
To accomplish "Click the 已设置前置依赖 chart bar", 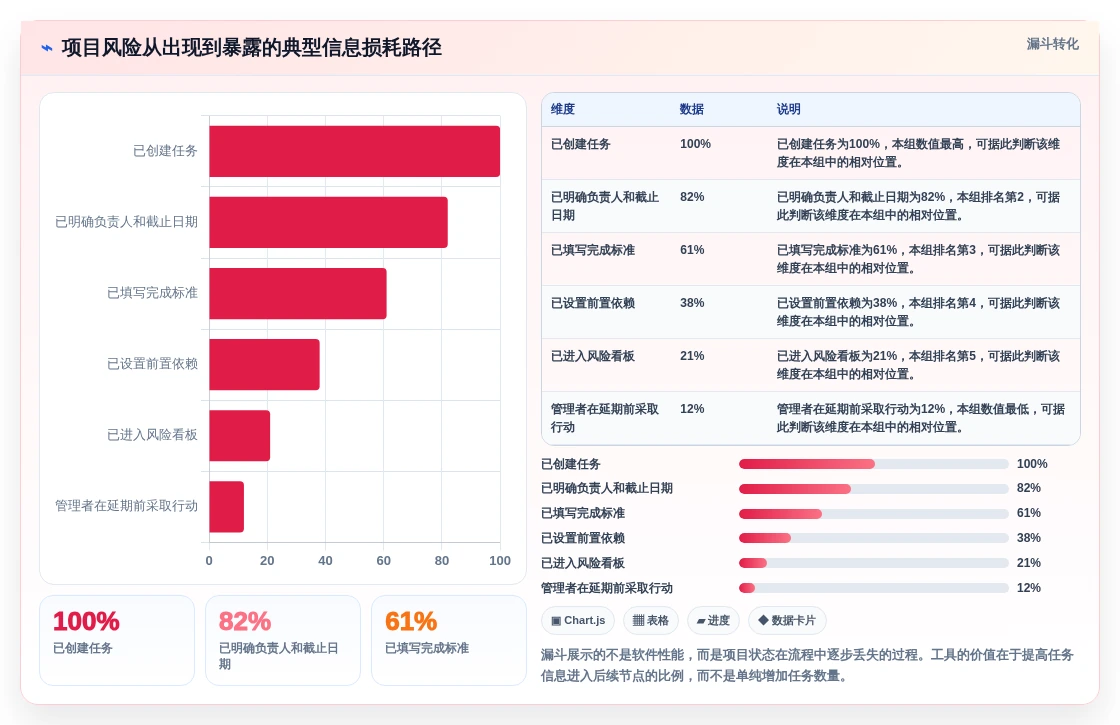I will click(x=264, y=364).
